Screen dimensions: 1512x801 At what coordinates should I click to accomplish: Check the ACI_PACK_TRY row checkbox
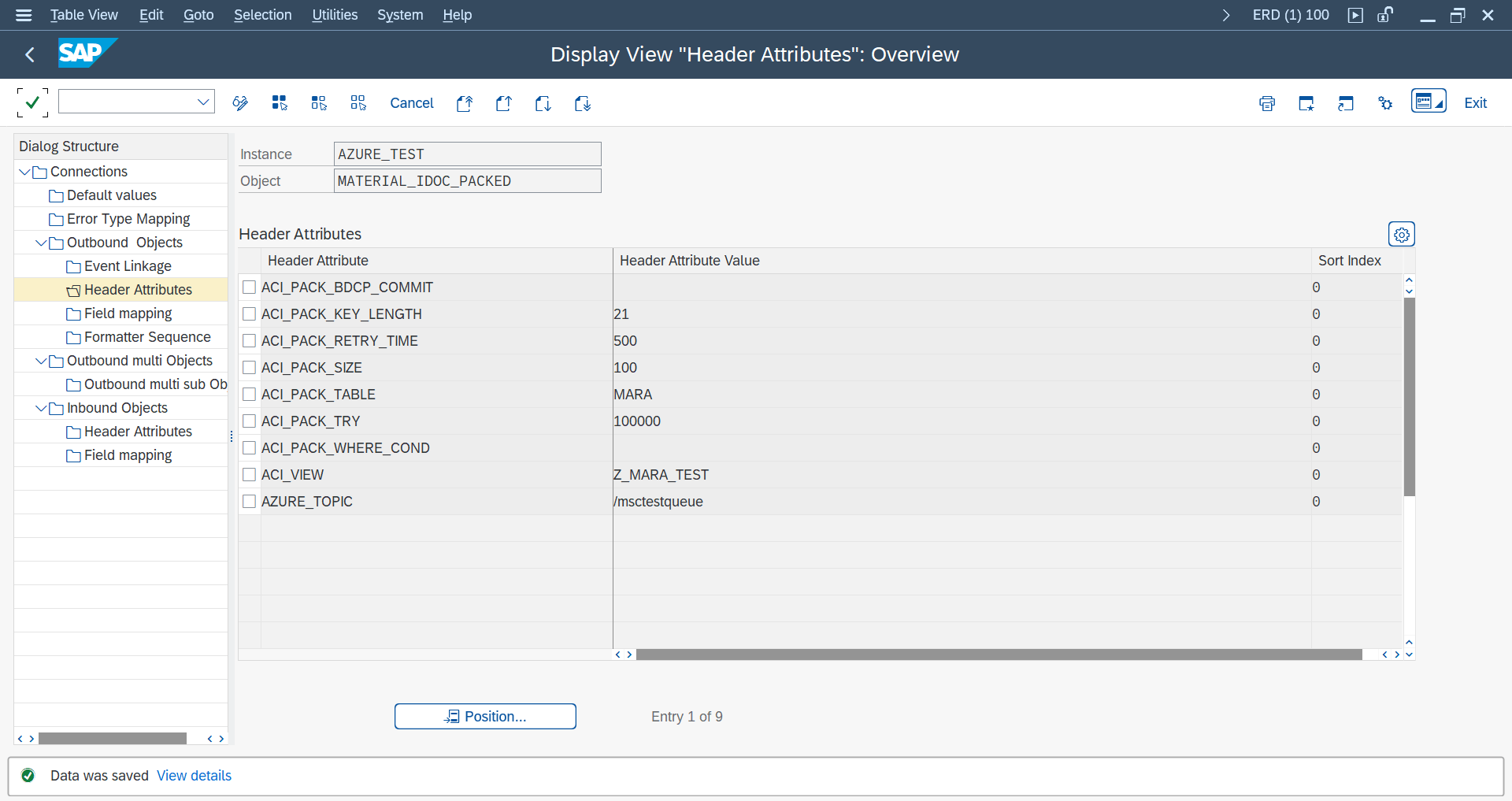[x=250, y=421]
